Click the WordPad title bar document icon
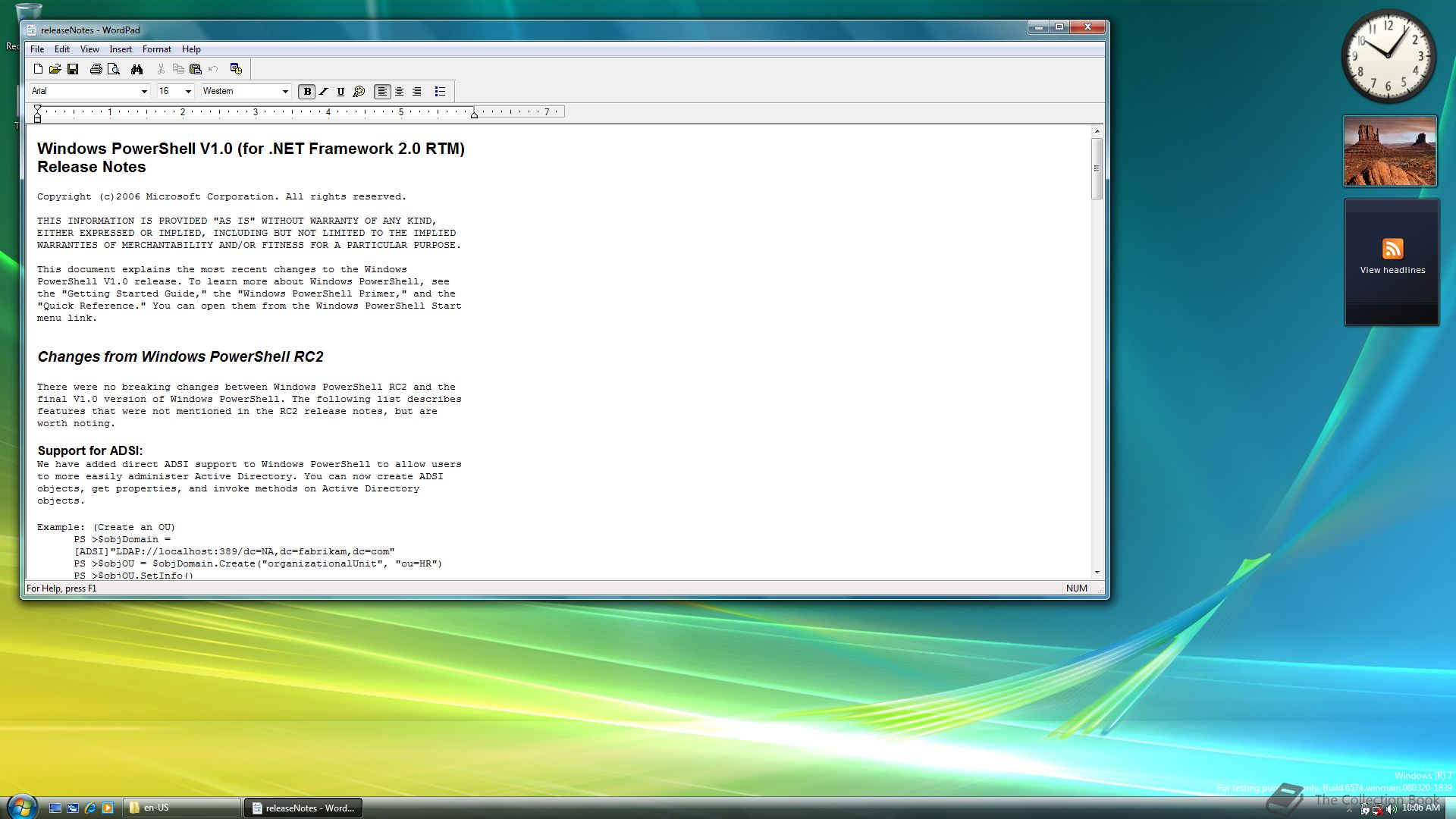Image resolution: width=1456 pixels, height=819 pixels. [x=31, y=30]
